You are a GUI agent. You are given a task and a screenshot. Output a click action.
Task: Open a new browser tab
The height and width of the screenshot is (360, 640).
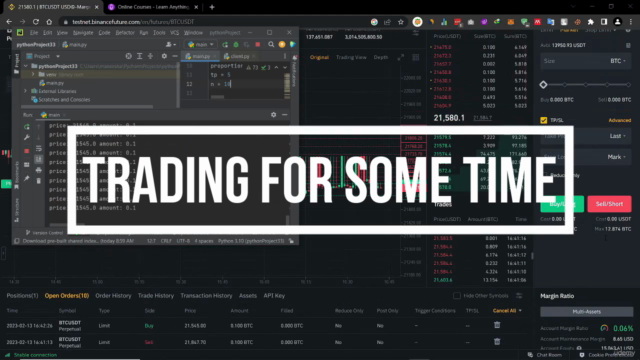(212, 7)
